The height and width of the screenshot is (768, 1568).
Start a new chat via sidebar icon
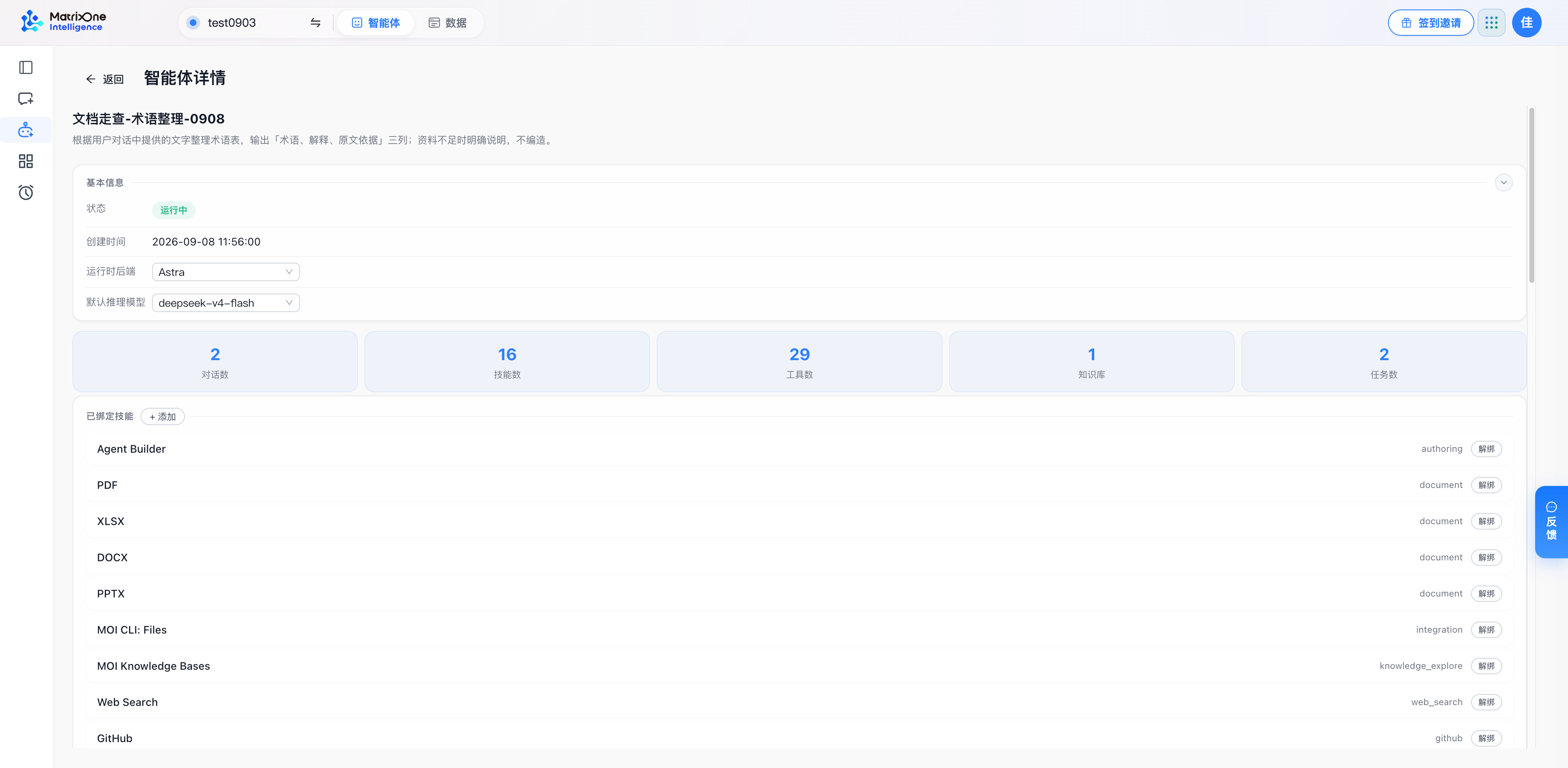25,99
